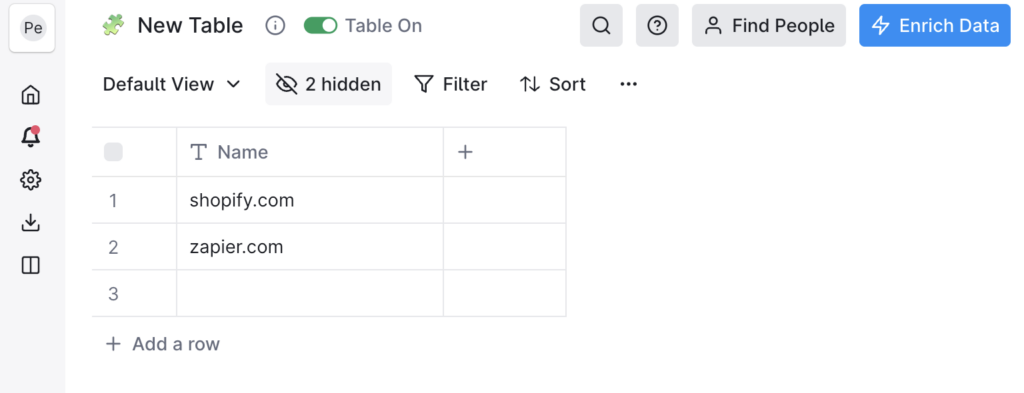Open the Home icon in sidebar
Viewport: 1024px width, 393px height.
coord(31,95)
